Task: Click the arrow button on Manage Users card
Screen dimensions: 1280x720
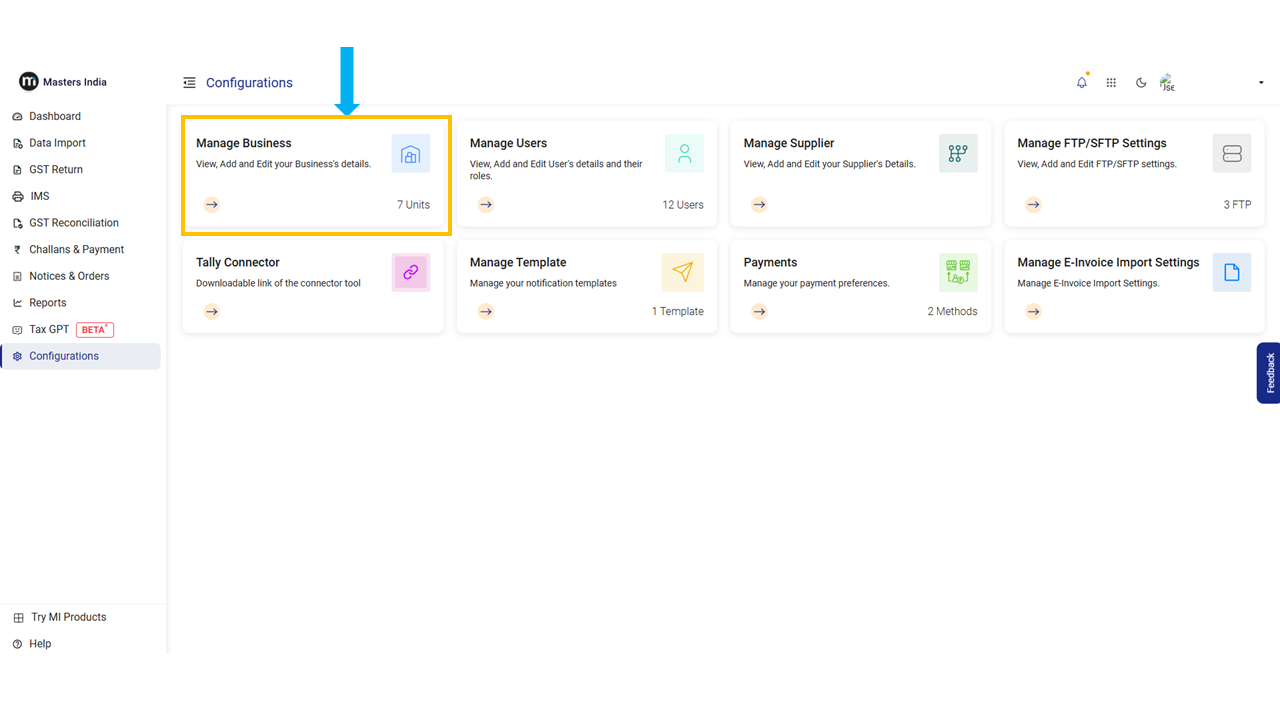Action: click(x=485, y=205)
